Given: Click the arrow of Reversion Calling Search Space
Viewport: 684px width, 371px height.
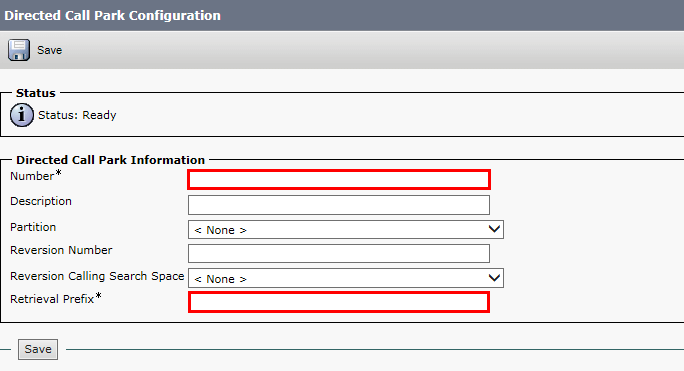Looking at the screenshot, I should 494,278.
